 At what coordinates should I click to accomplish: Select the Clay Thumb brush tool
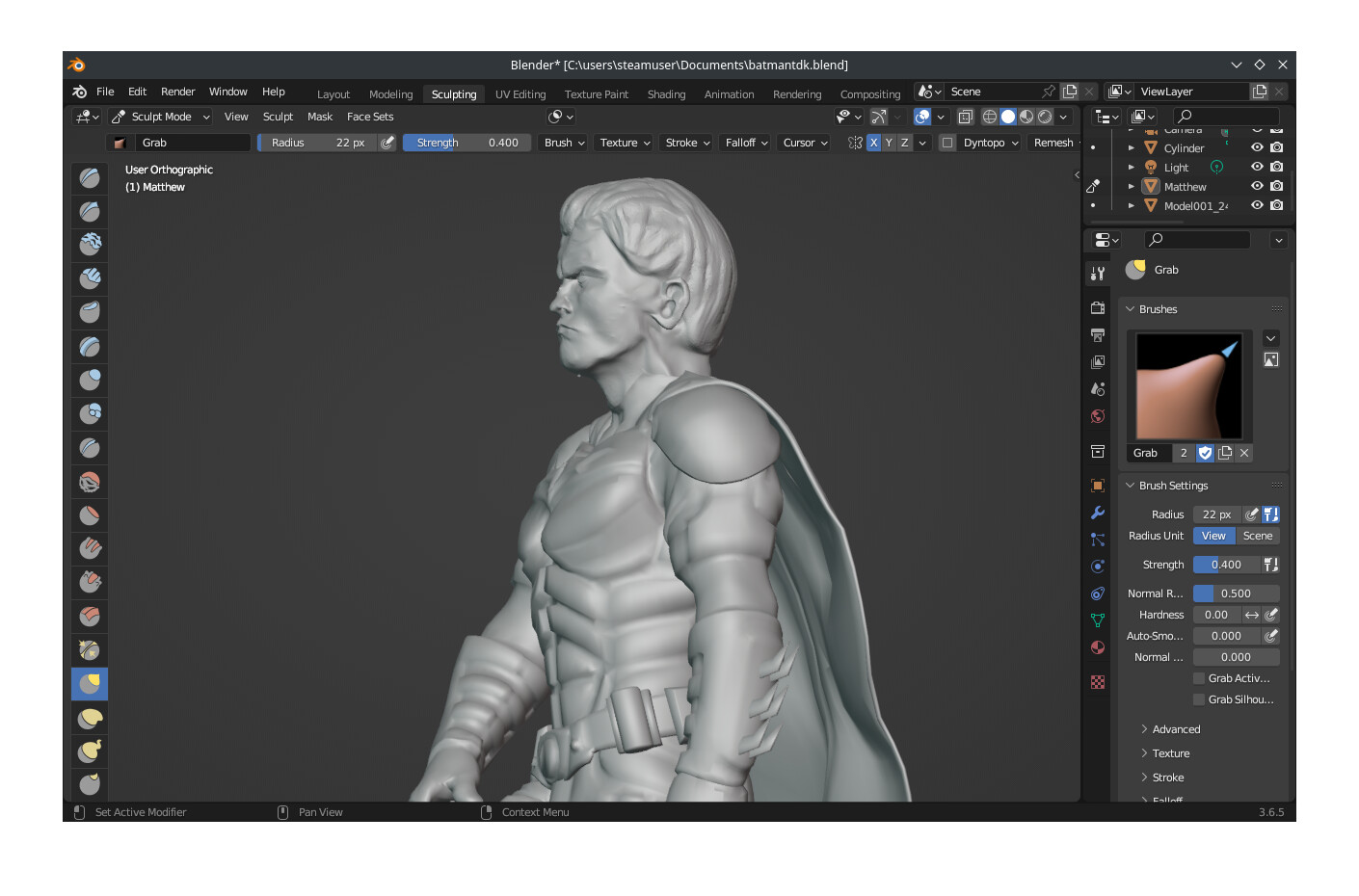[90, 312]
